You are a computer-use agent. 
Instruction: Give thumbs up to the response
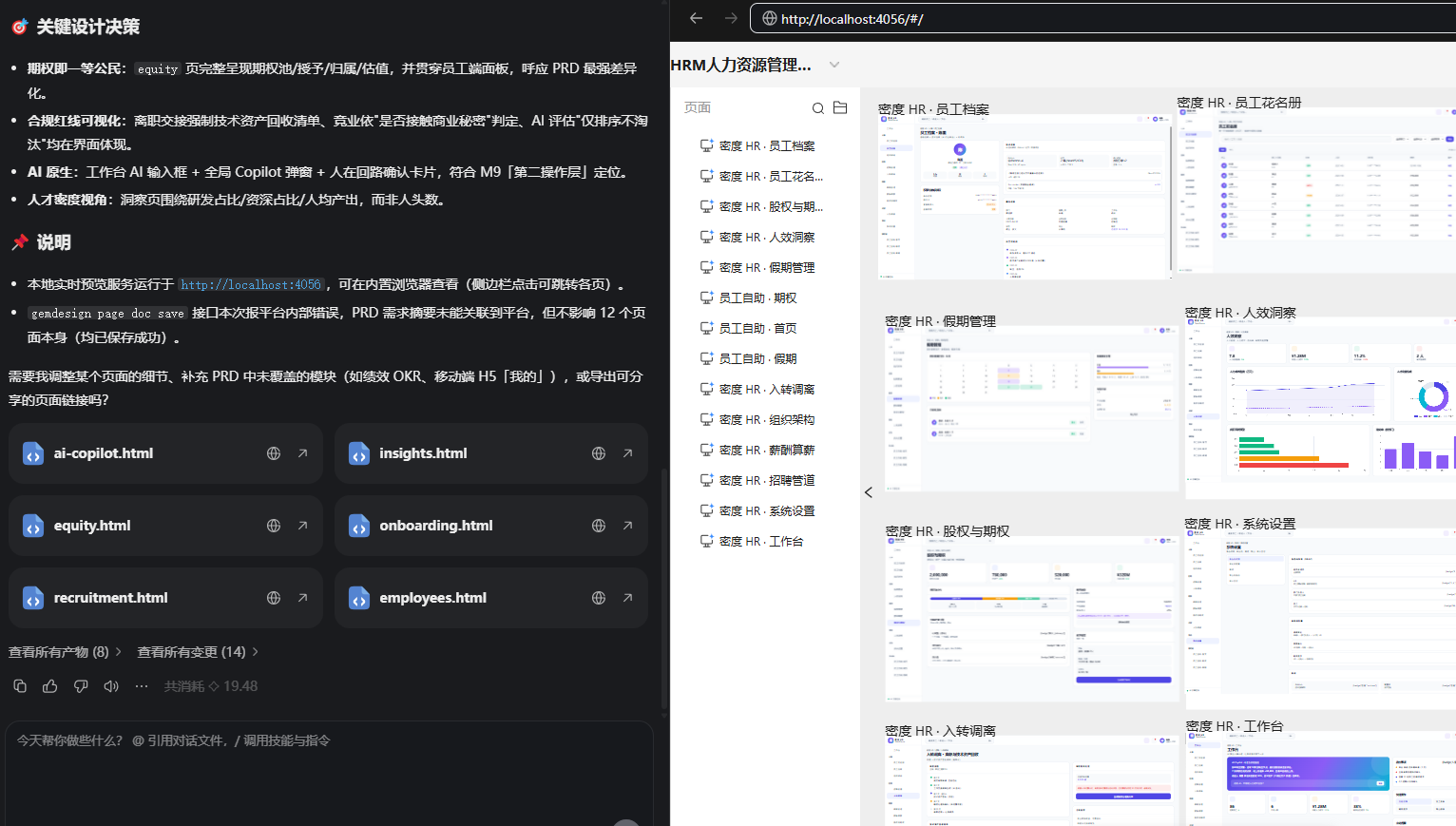point(50,686)
